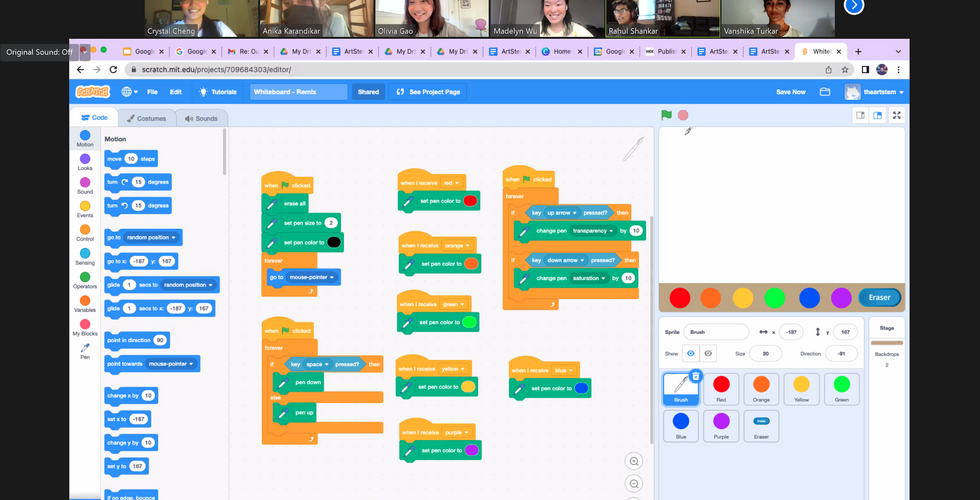Click the Scratch logo
This screenshot has height=500, width=980.
[x=92, y=92]
